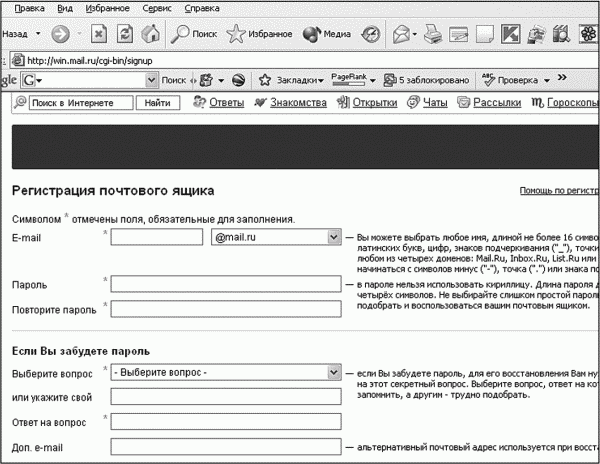Viewport: 600px width, 464px height.
Task: Click Проверка spell check button
Action: coord(510,80)
